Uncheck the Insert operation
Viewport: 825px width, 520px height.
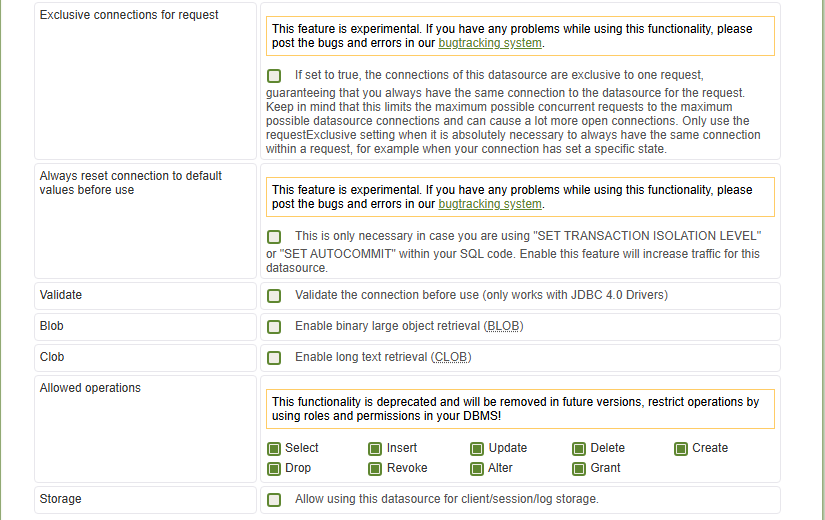[376, 449]
